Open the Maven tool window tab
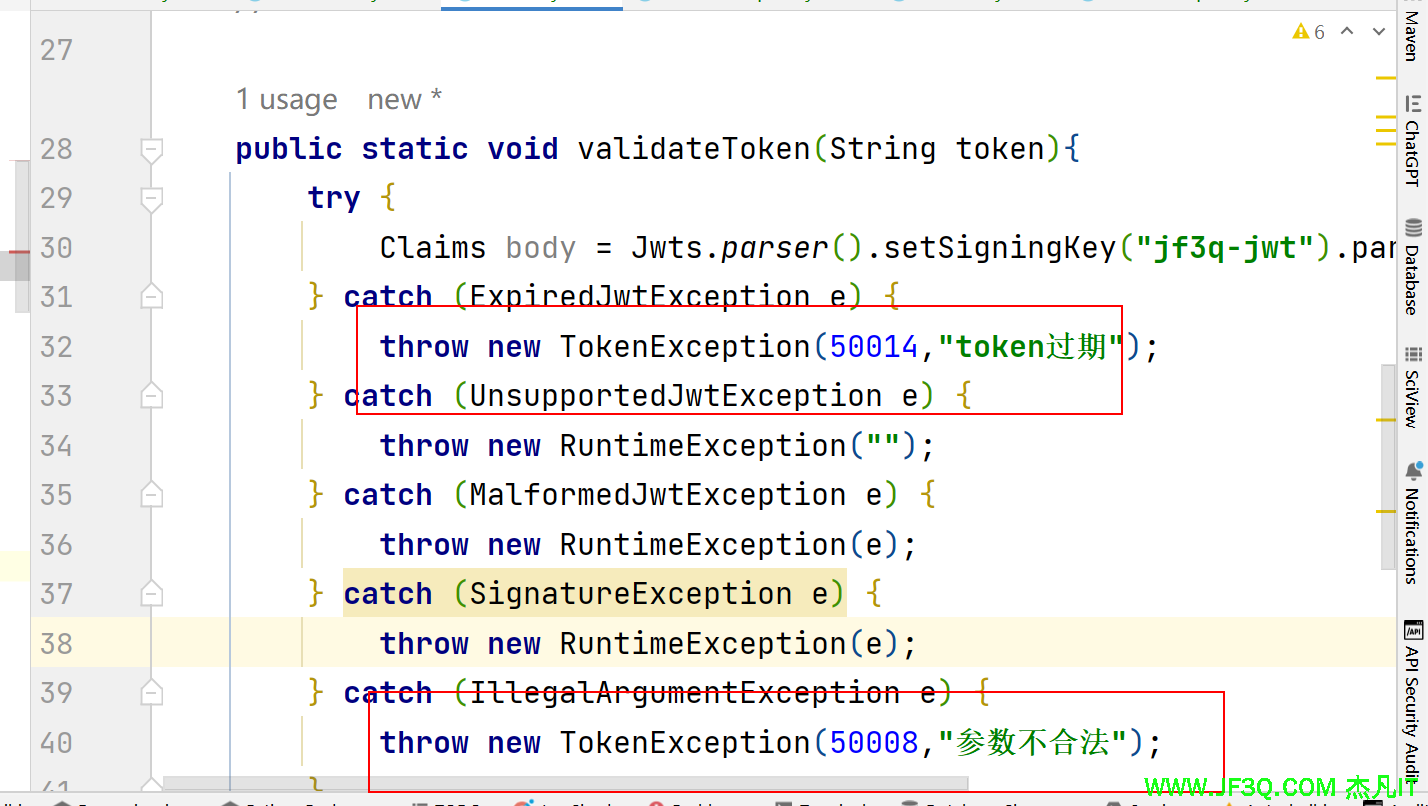The width and height of the screenshot is (1428, 806). click(1412, 32)
